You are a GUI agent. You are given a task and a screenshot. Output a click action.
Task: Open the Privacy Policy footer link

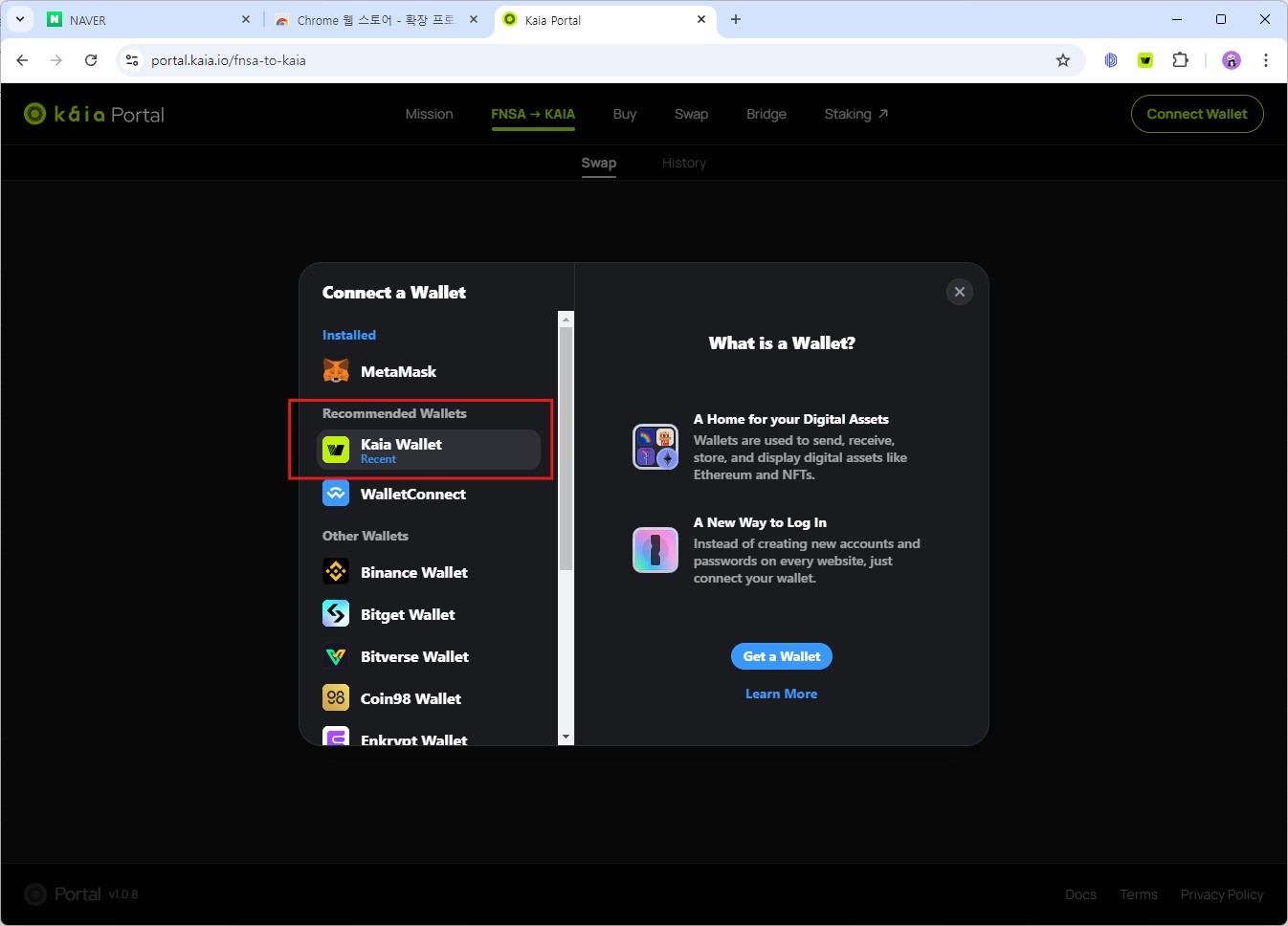pyautogui.click(x=1222, y=894)
